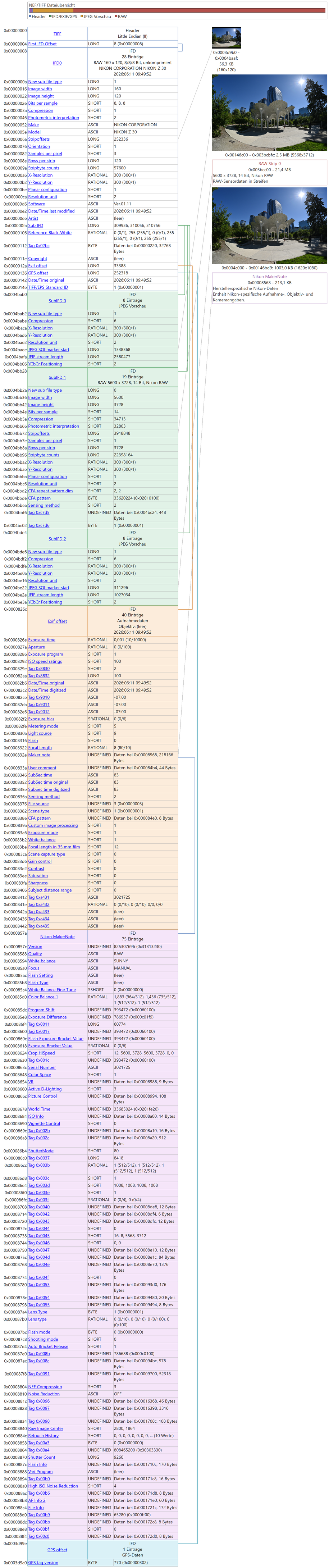Open the Vignette Control link
The width and height of the screenshot is (329, 1568).
coord(44,1123)
